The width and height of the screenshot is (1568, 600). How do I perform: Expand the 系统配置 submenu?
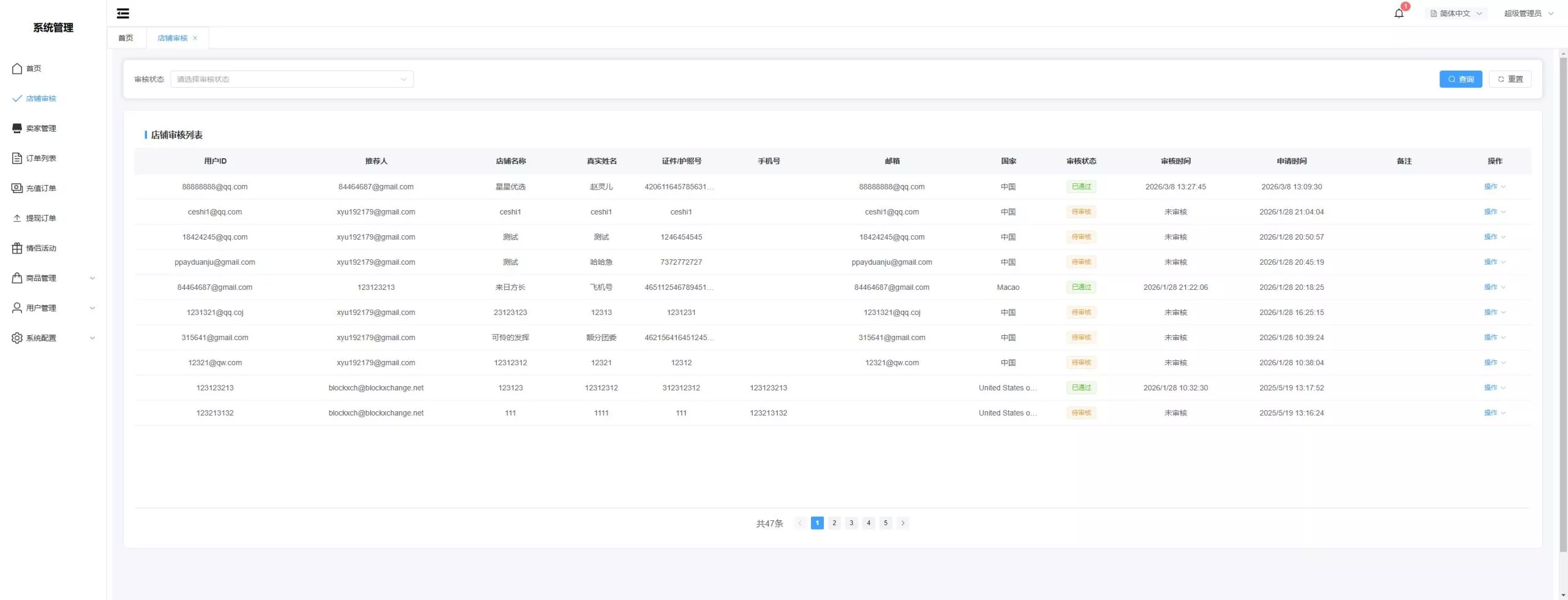92,338
